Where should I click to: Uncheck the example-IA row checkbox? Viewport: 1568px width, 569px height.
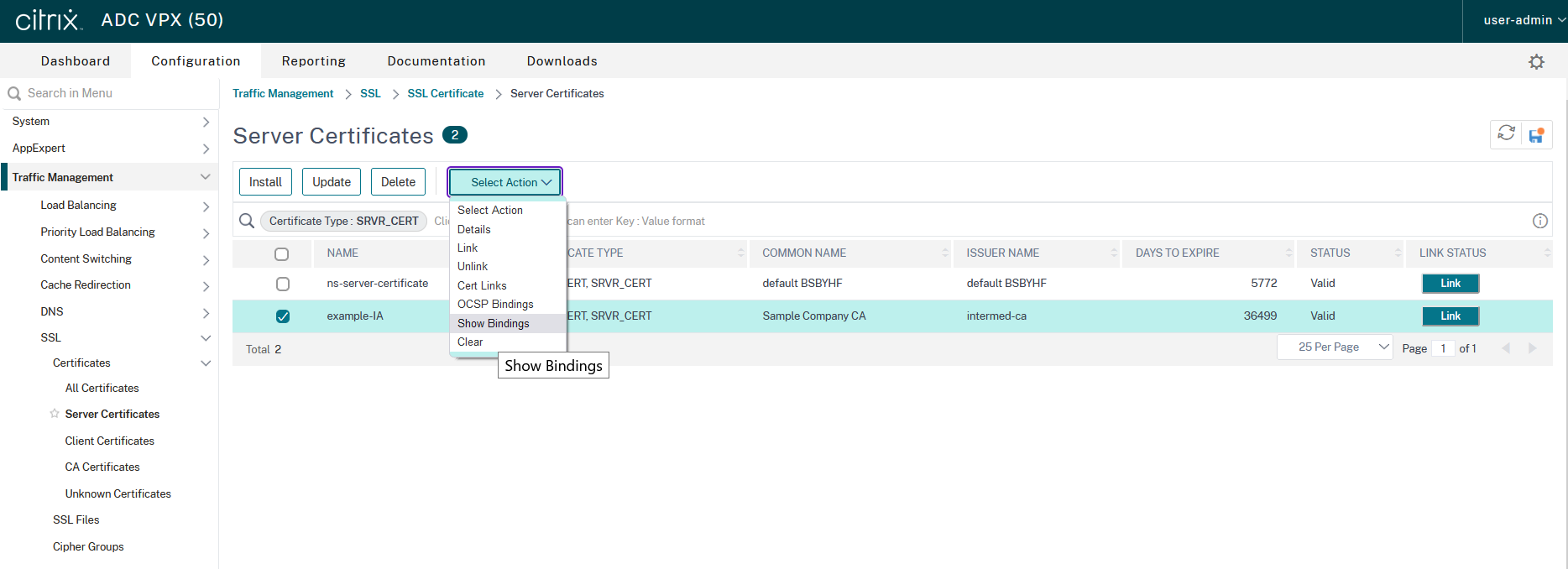tap(283, 316)
